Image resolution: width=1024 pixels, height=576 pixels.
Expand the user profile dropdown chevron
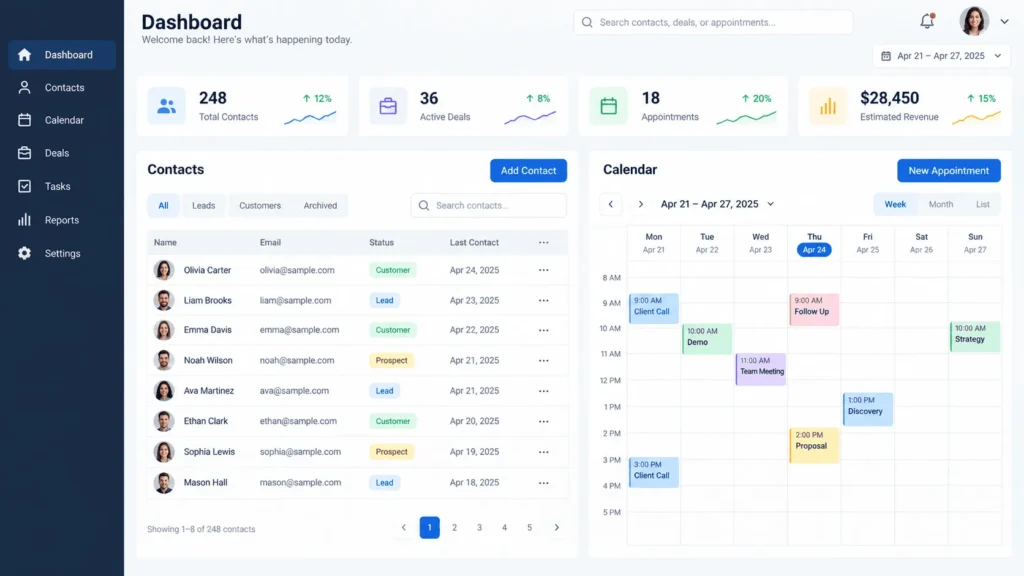(1004, 22)
